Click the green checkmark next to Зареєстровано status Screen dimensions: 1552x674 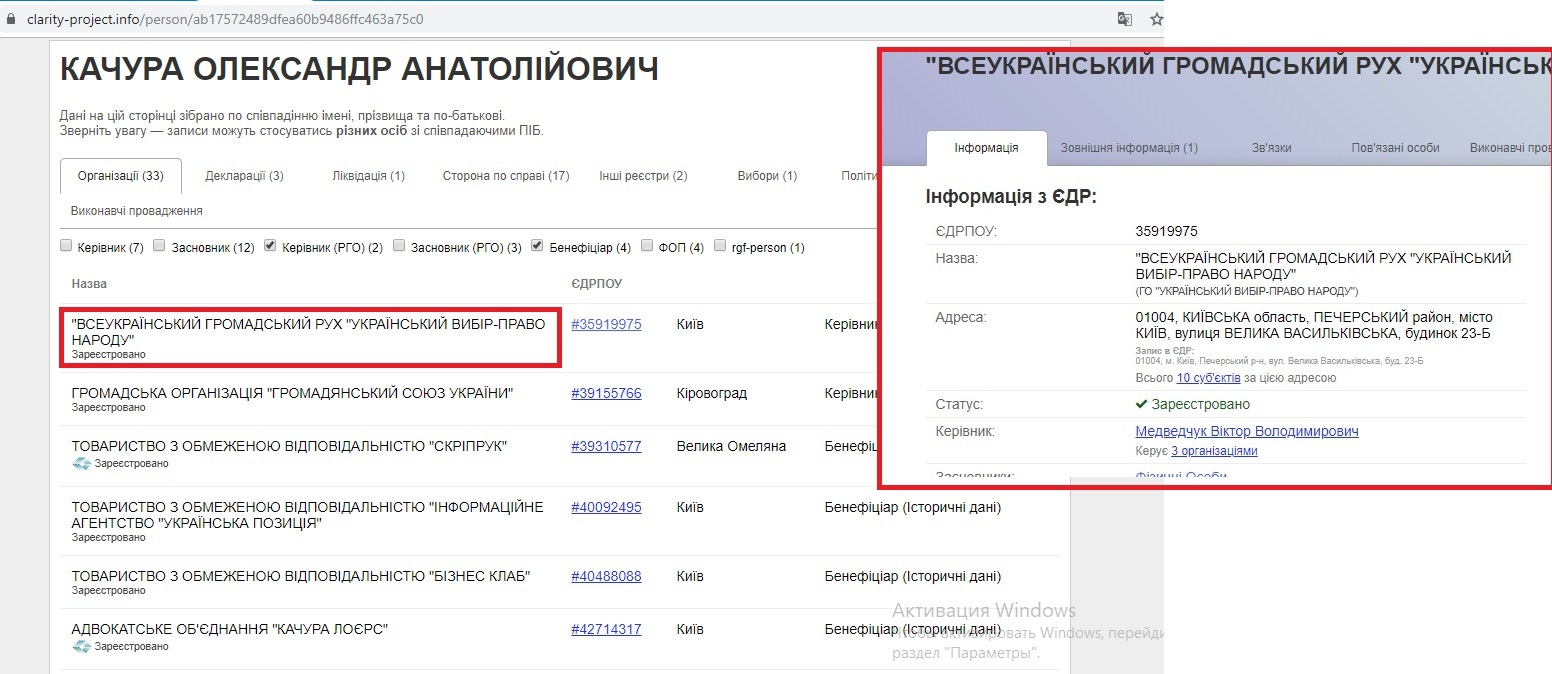point(1141,405)
